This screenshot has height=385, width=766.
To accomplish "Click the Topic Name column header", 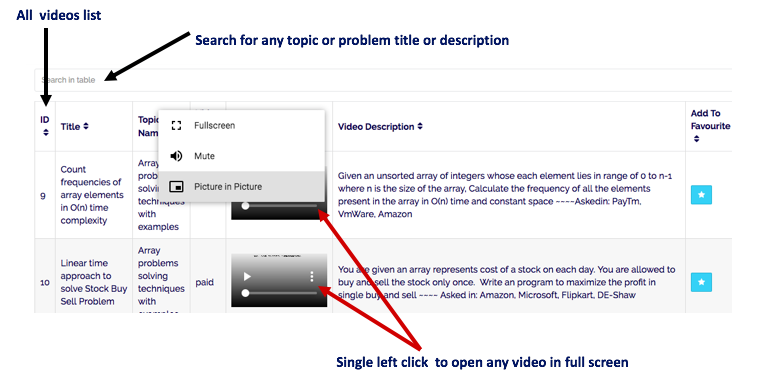I will (148, 126).
